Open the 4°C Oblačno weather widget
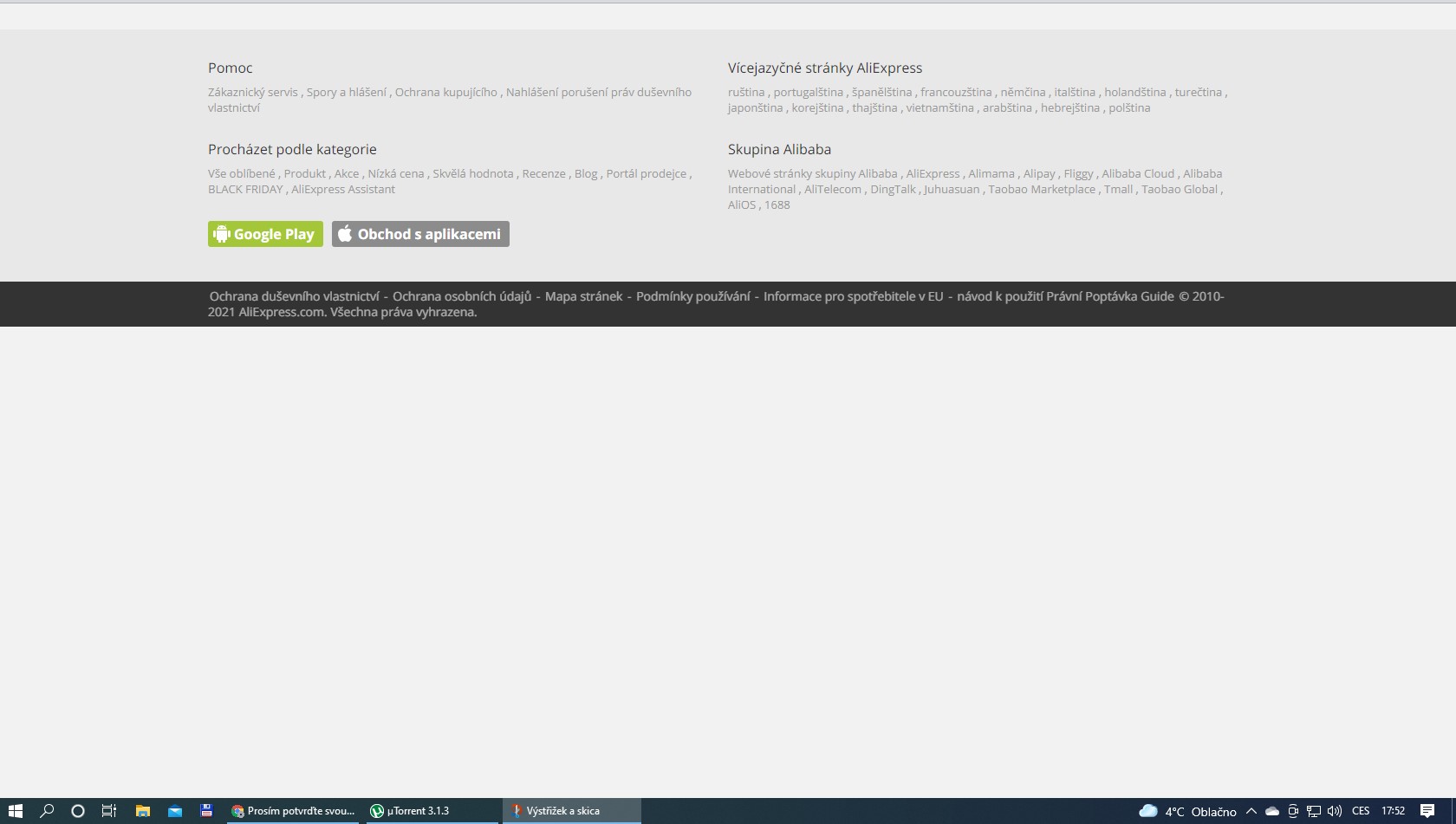The height and width of the screenshot is (824, 1456). coord(1187,811)
